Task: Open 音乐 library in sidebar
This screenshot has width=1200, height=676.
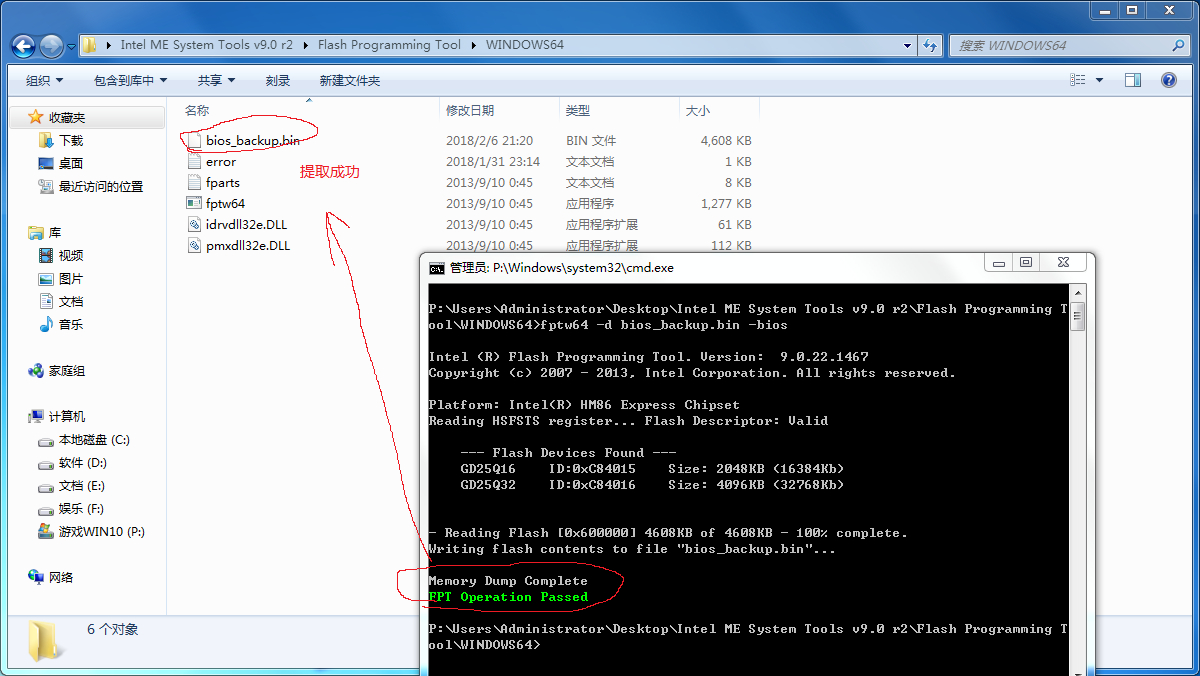Action: coord(71,325)
